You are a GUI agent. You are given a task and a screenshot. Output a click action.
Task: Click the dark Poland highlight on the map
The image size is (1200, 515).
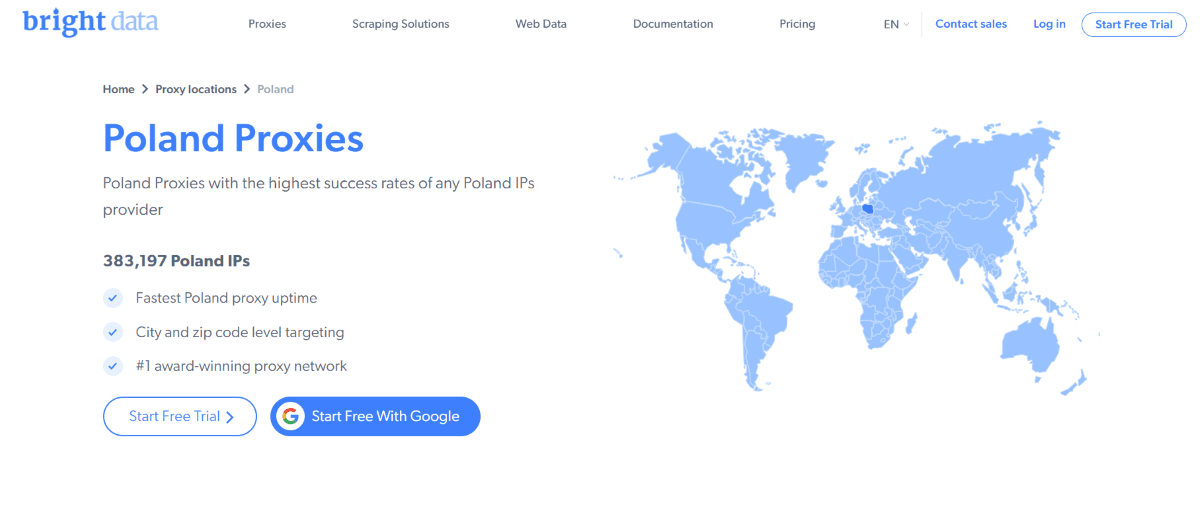click(x=868, y=211)
